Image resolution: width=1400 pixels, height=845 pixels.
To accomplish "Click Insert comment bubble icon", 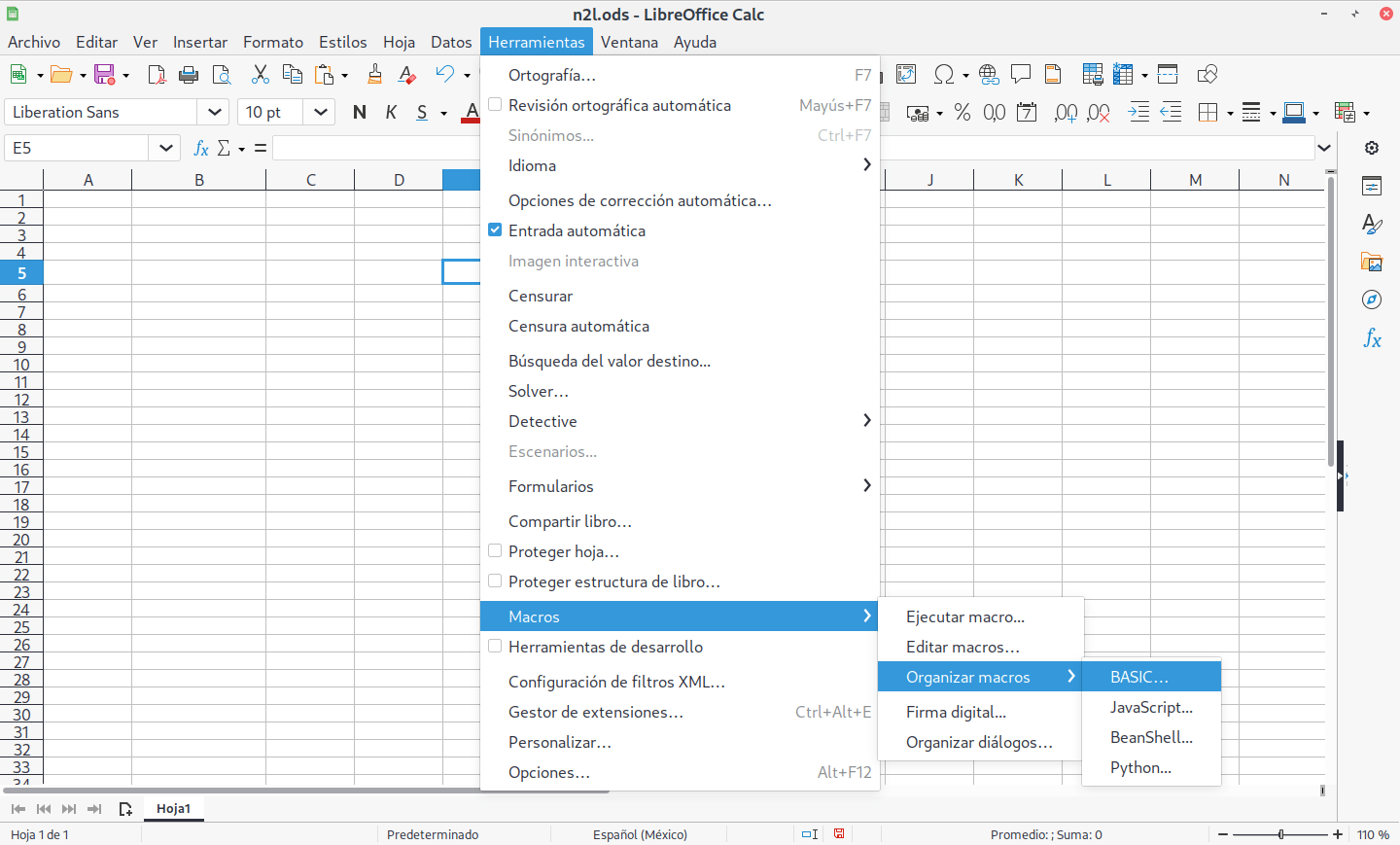I will pos(1021,74).
